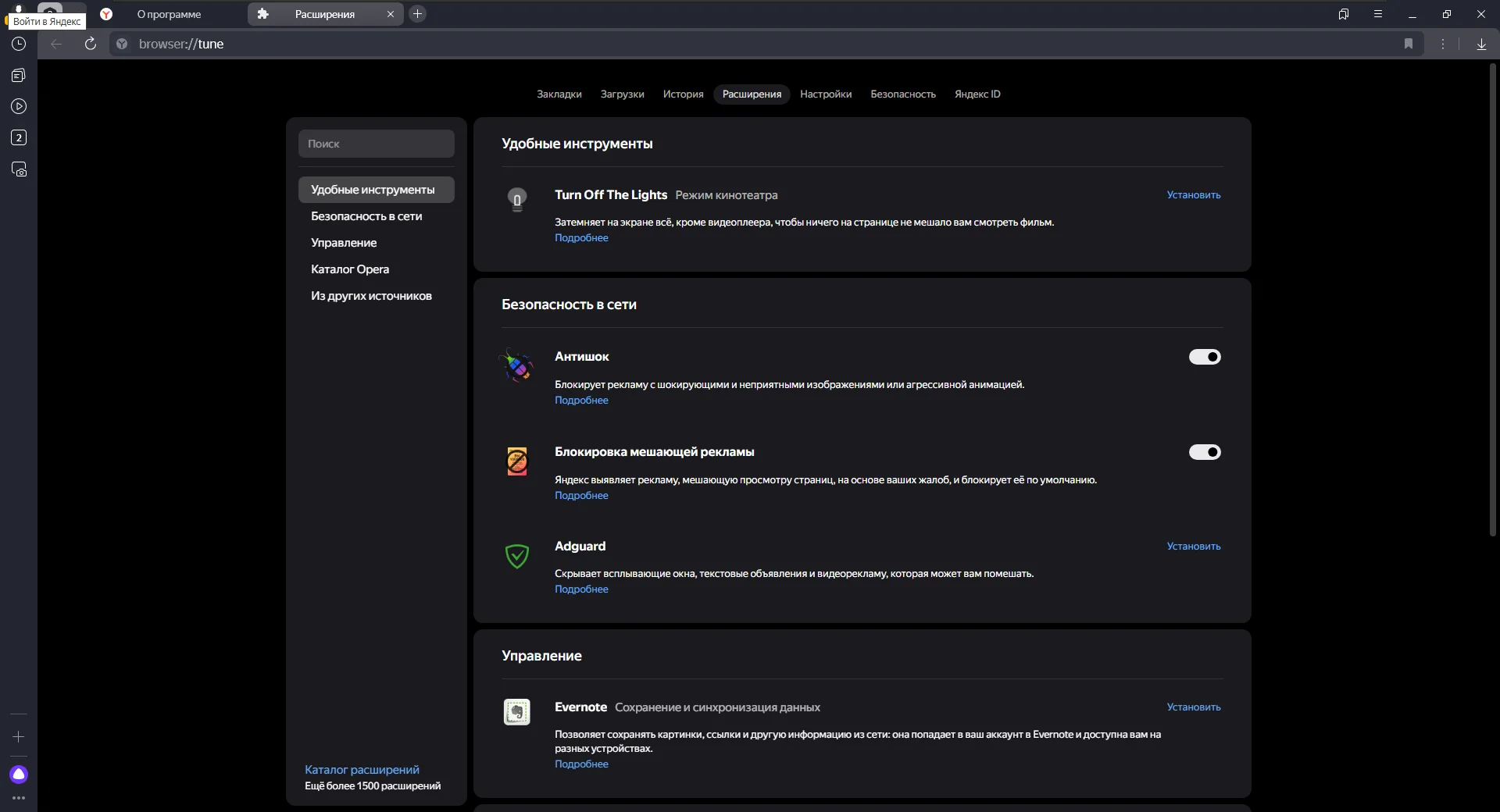Click the open tabs counter showing 2
Screen dimensions: 1500x812
[x=19, y=138]
